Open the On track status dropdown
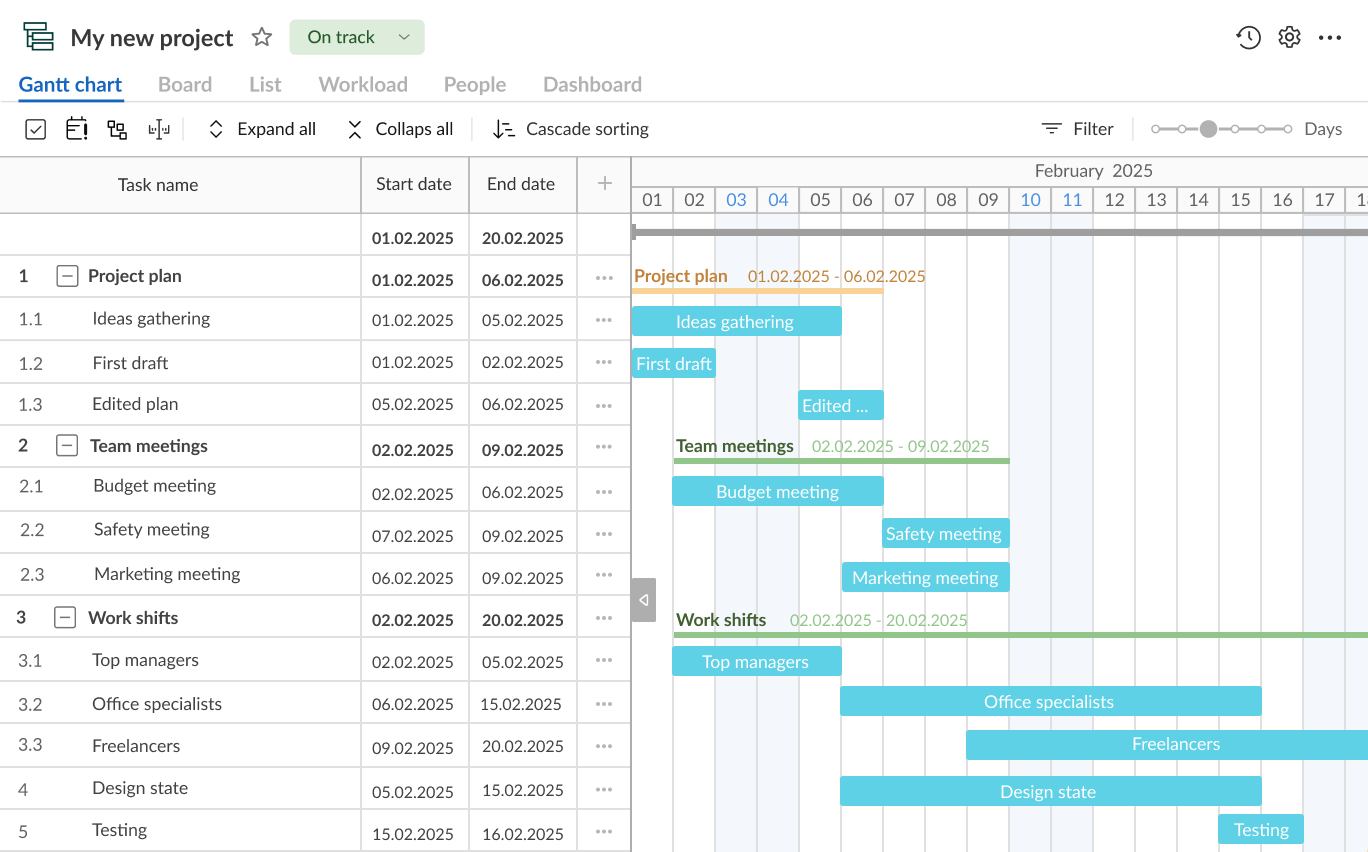This screenshot has height=852, width=1368. point(357,37)
